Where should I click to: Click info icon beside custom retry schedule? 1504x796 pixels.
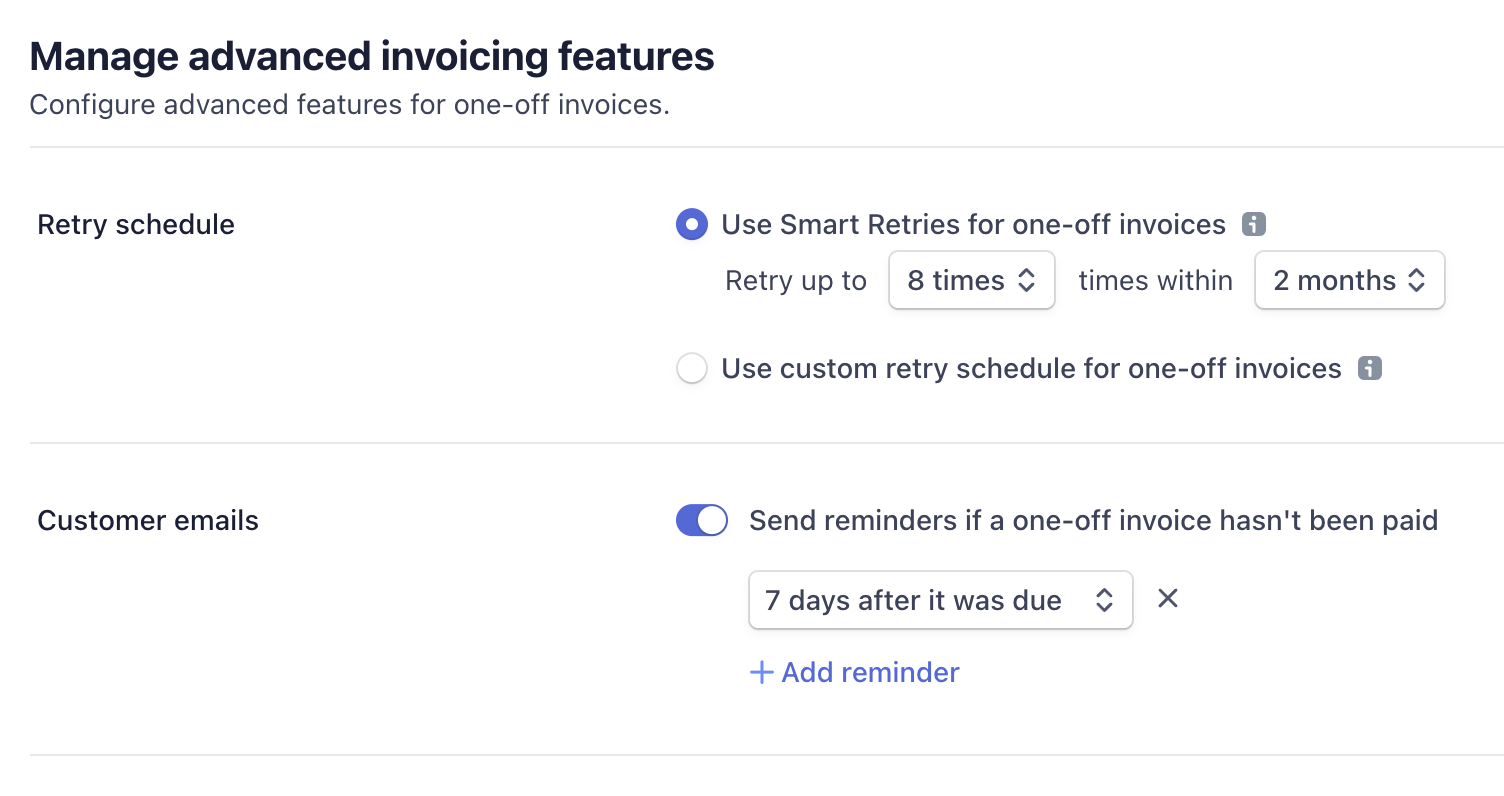tap(1370, 369)
